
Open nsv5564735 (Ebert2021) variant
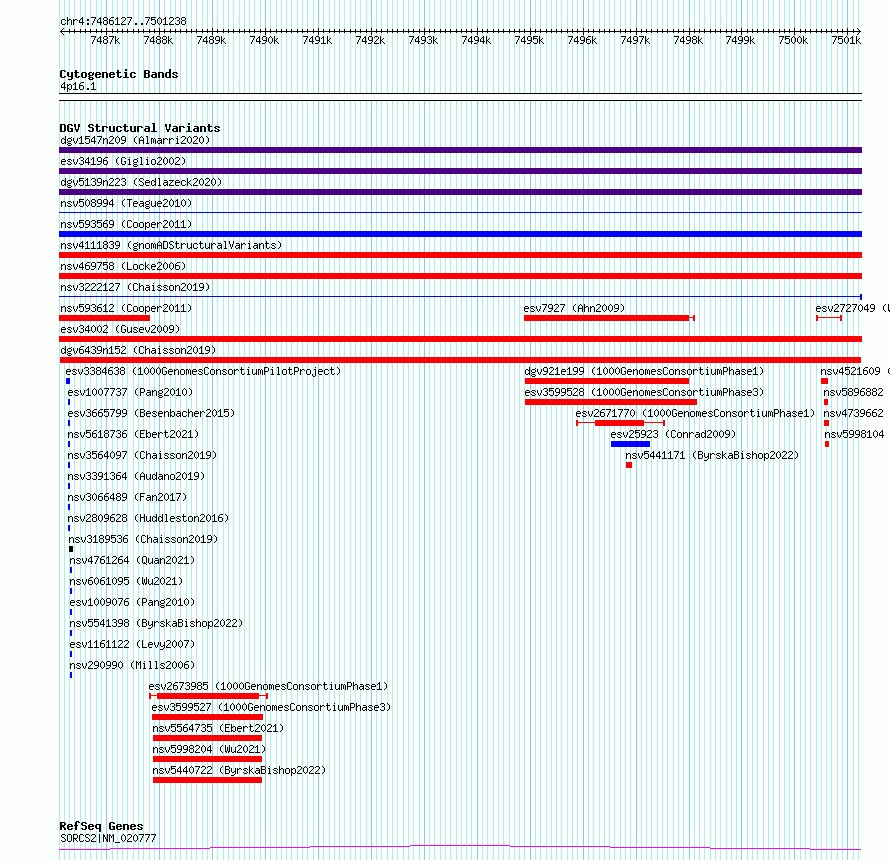(x=218, y=728)
